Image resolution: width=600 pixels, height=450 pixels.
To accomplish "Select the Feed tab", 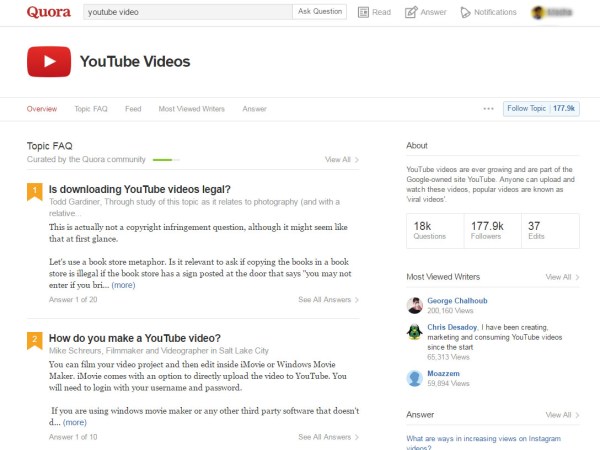I will coord(133,109).
